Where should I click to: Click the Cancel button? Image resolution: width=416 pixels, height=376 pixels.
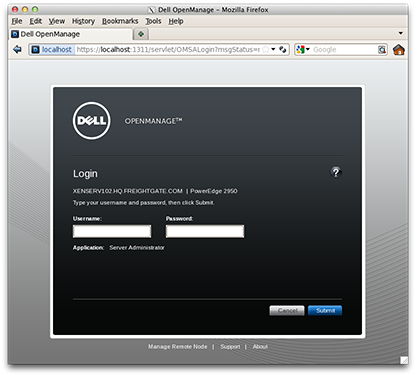[x=287, y=310]
